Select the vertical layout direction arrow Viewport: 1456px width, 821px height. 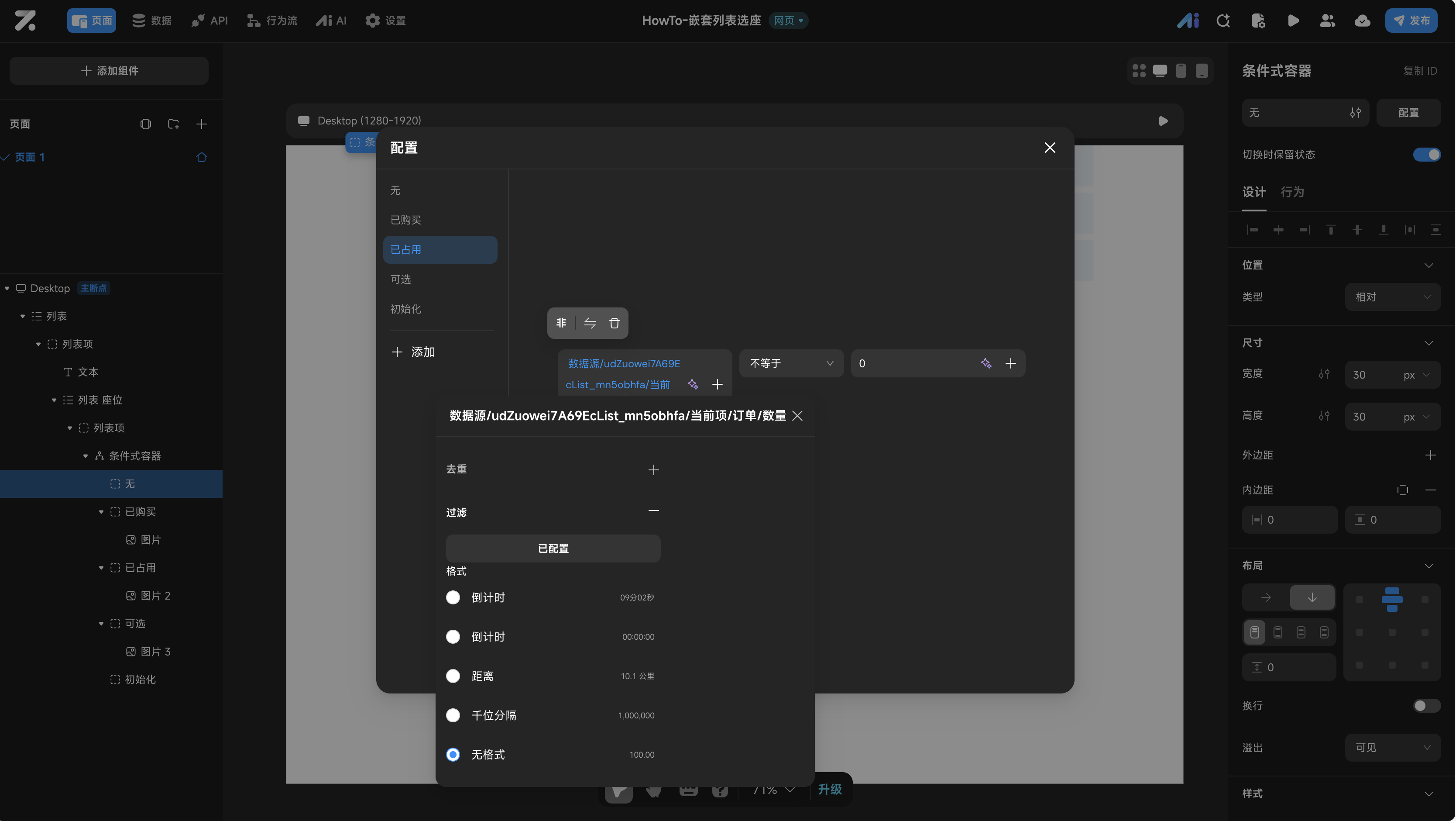coord(1312,598)
